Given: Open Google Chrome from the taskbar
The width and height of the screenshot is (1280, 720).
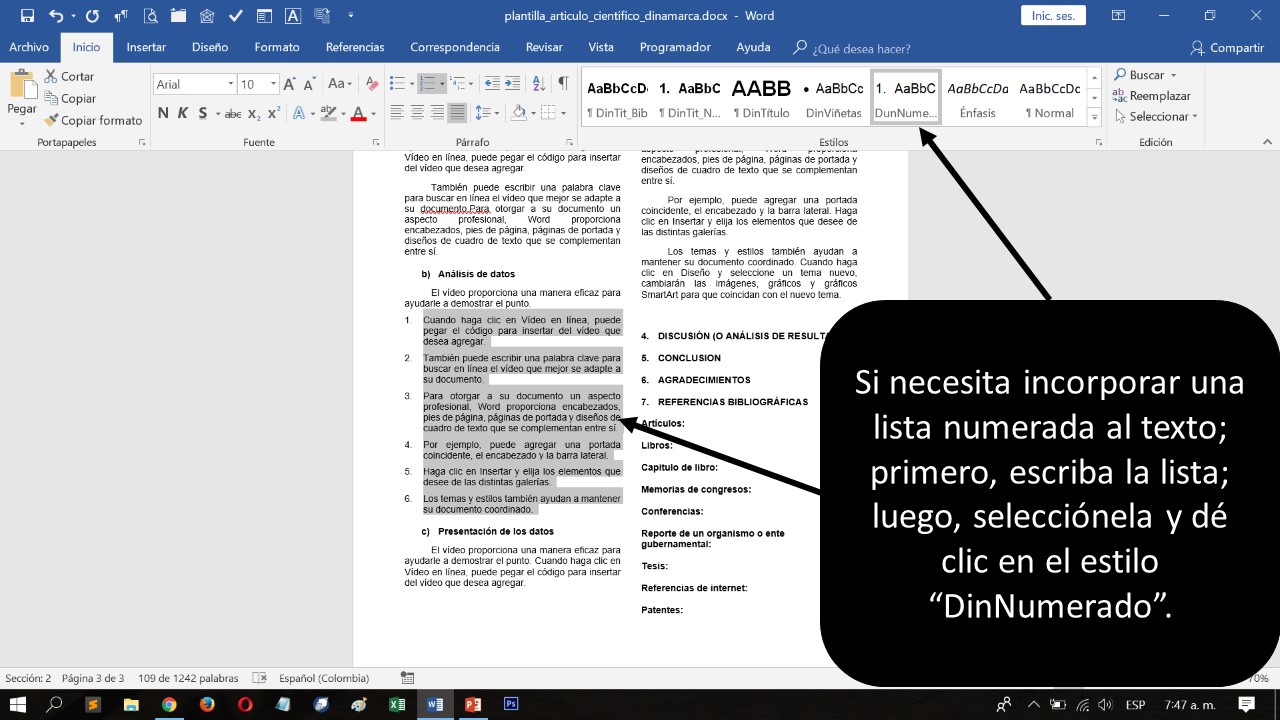Looking at the screenshot, I should point(169,704).
